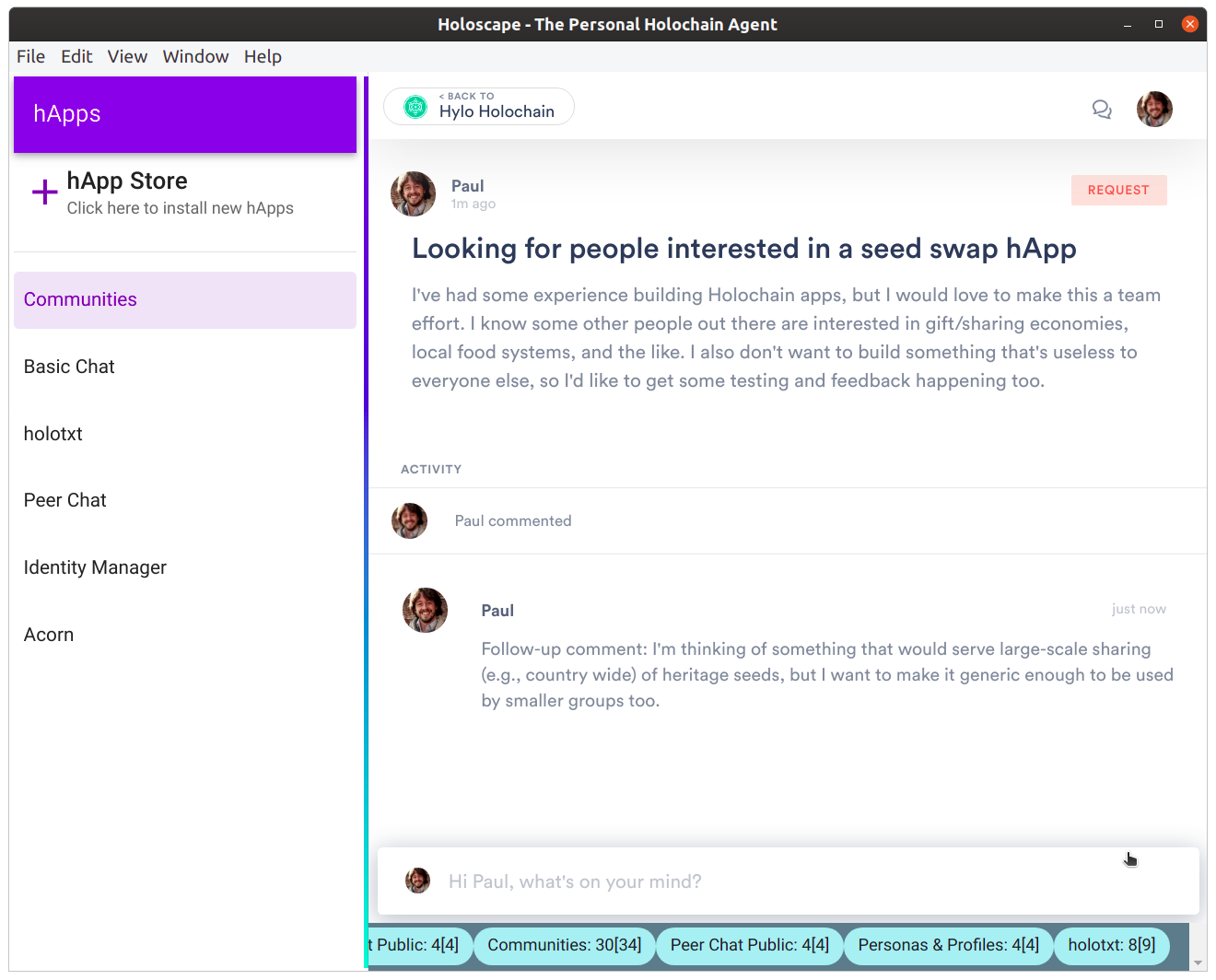This screenshot has width=1216, height=980.
Task: Click the ACTIVITY section label
Action: (431, 469)
